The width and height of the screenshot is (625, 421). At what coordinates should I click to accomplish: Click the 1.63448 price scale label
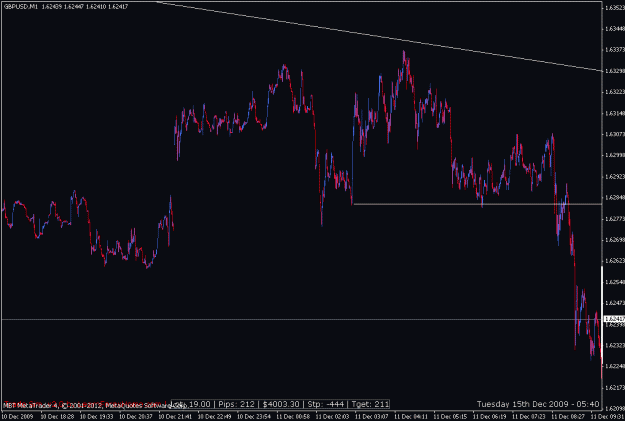(615, 29)
